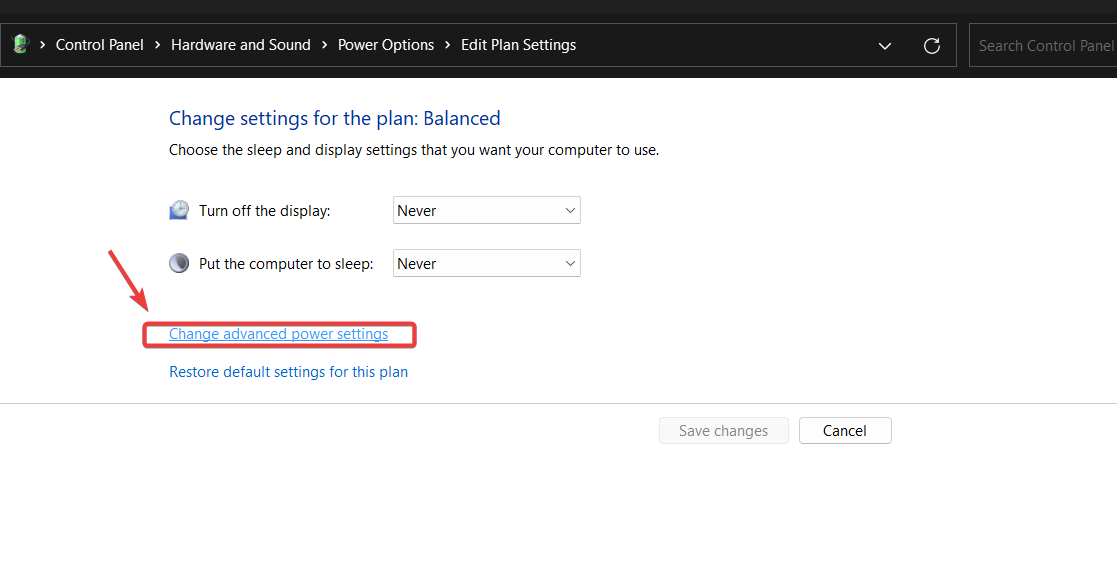The width and height of the screenshot is (1117, 587).
Task: Click the monitor icon beside Turn off the display
Action: [x=179, y=210]
